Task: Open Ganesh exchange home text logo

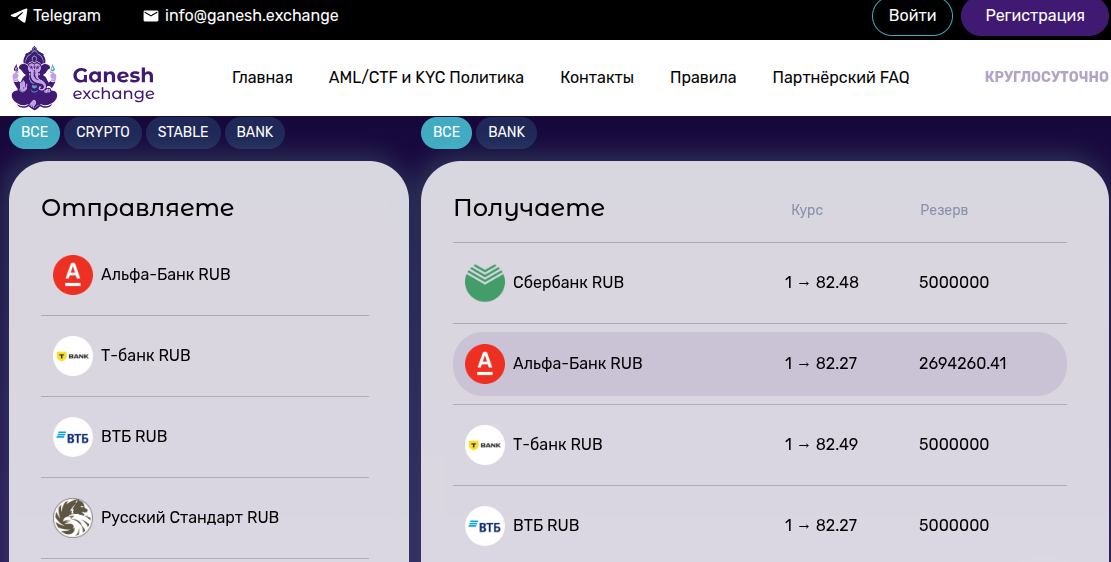Action: click(x=113, y=84)
